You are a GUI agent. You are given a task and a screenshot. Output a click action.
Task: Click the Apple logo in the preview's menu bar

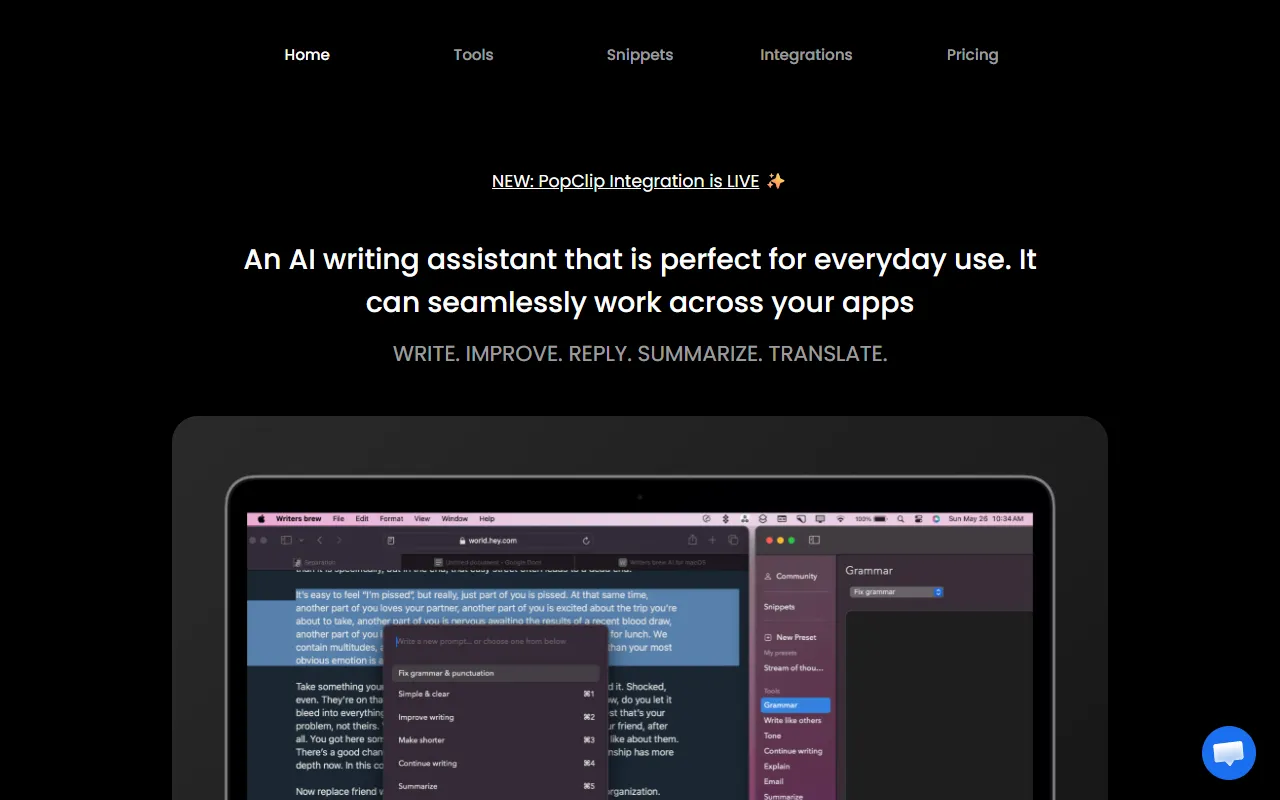pyautogui.click(x=261, y=519)
